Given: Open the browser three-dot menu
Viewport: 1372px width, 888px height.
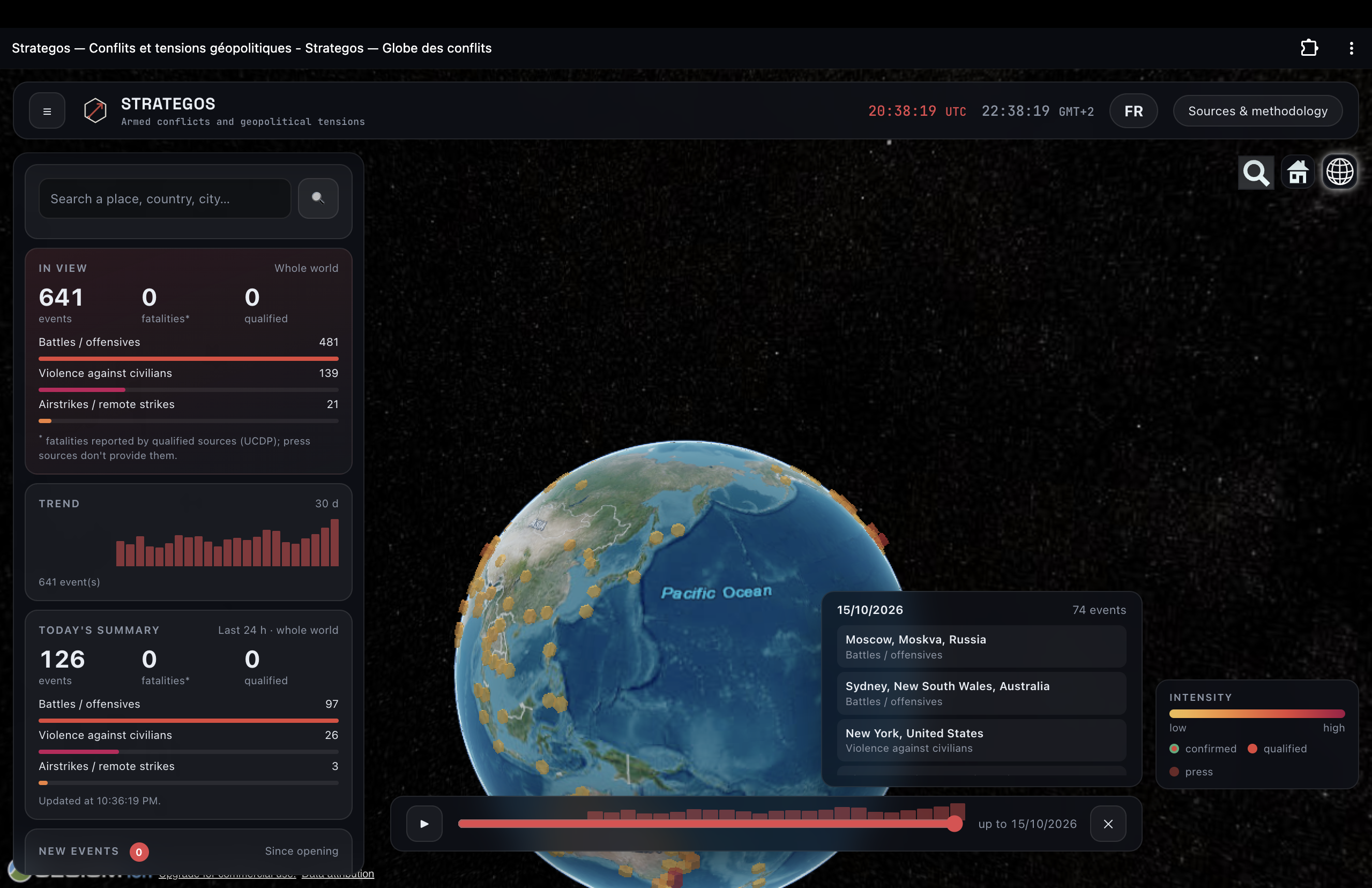Looking at the screenshot, I should point(1351,48).
